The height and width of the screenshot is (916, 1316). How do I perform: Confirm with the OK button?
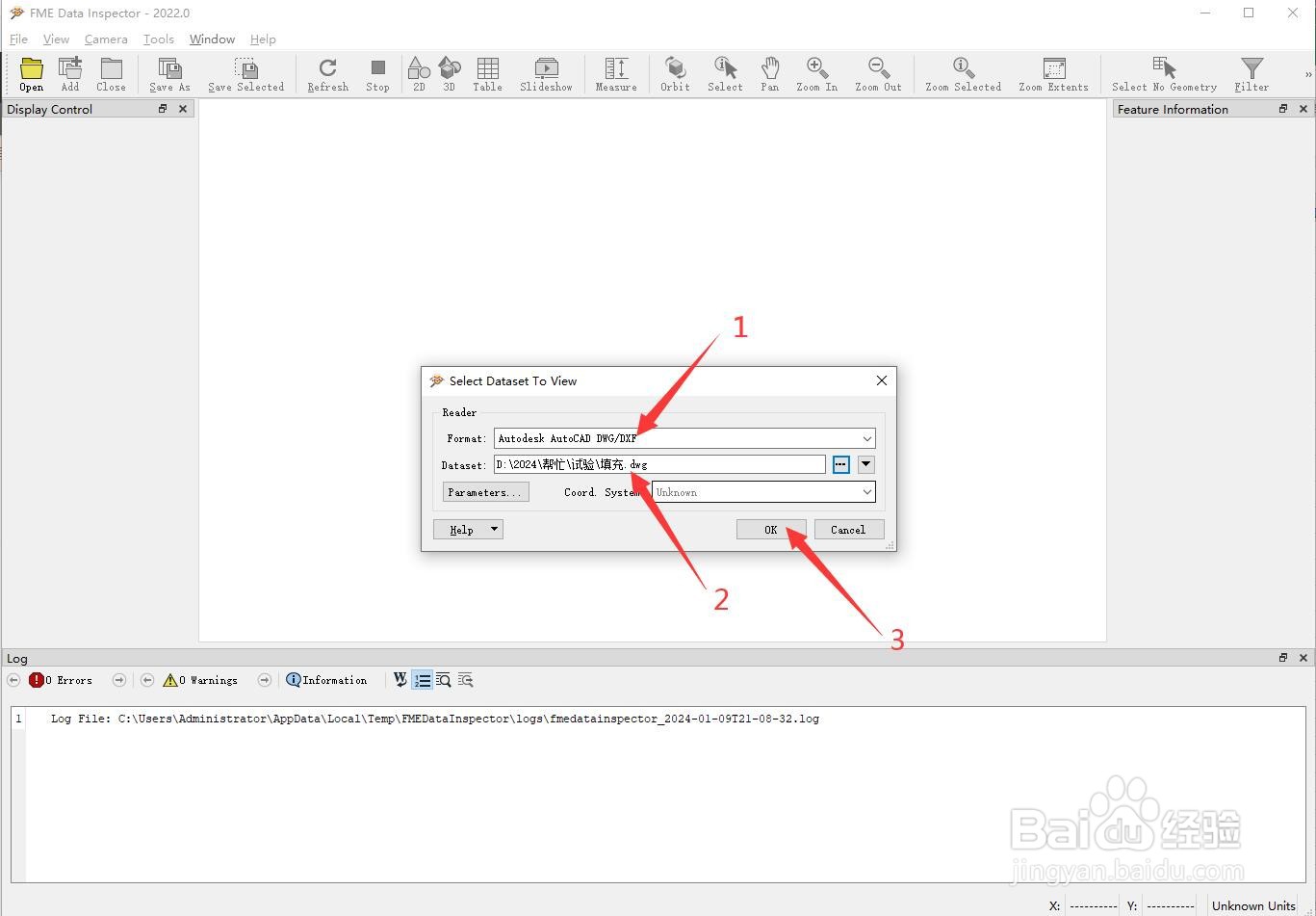pos(771,530)
